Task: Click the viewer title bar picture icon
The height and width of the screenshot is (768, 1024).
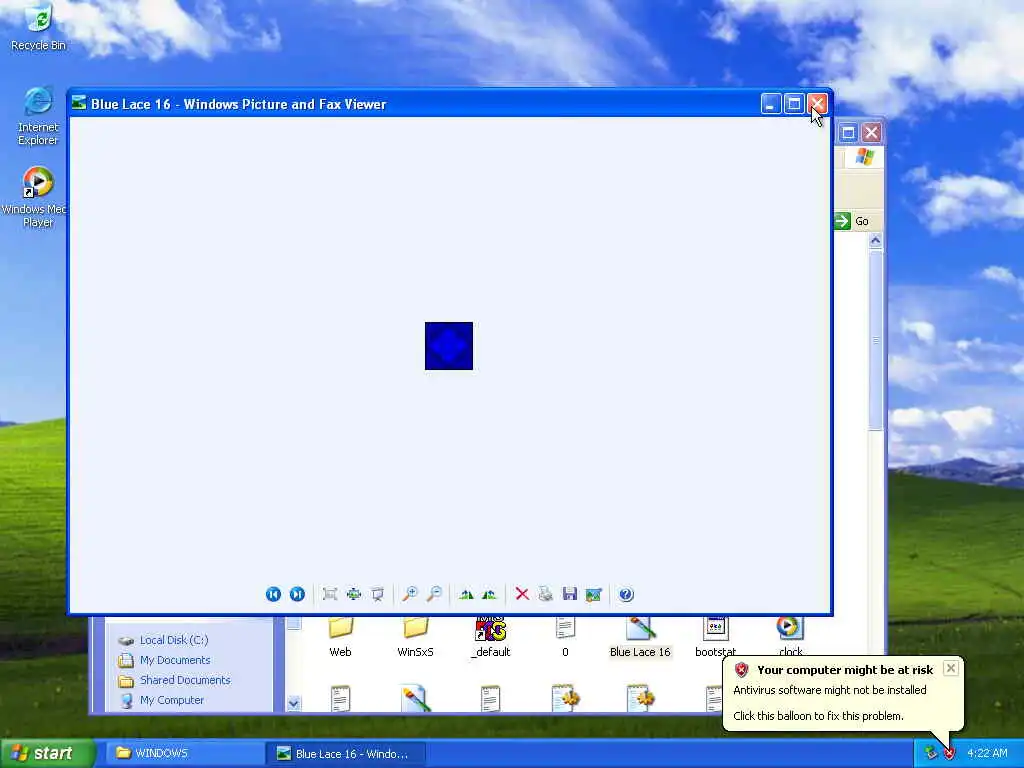Action: (79, 103)
